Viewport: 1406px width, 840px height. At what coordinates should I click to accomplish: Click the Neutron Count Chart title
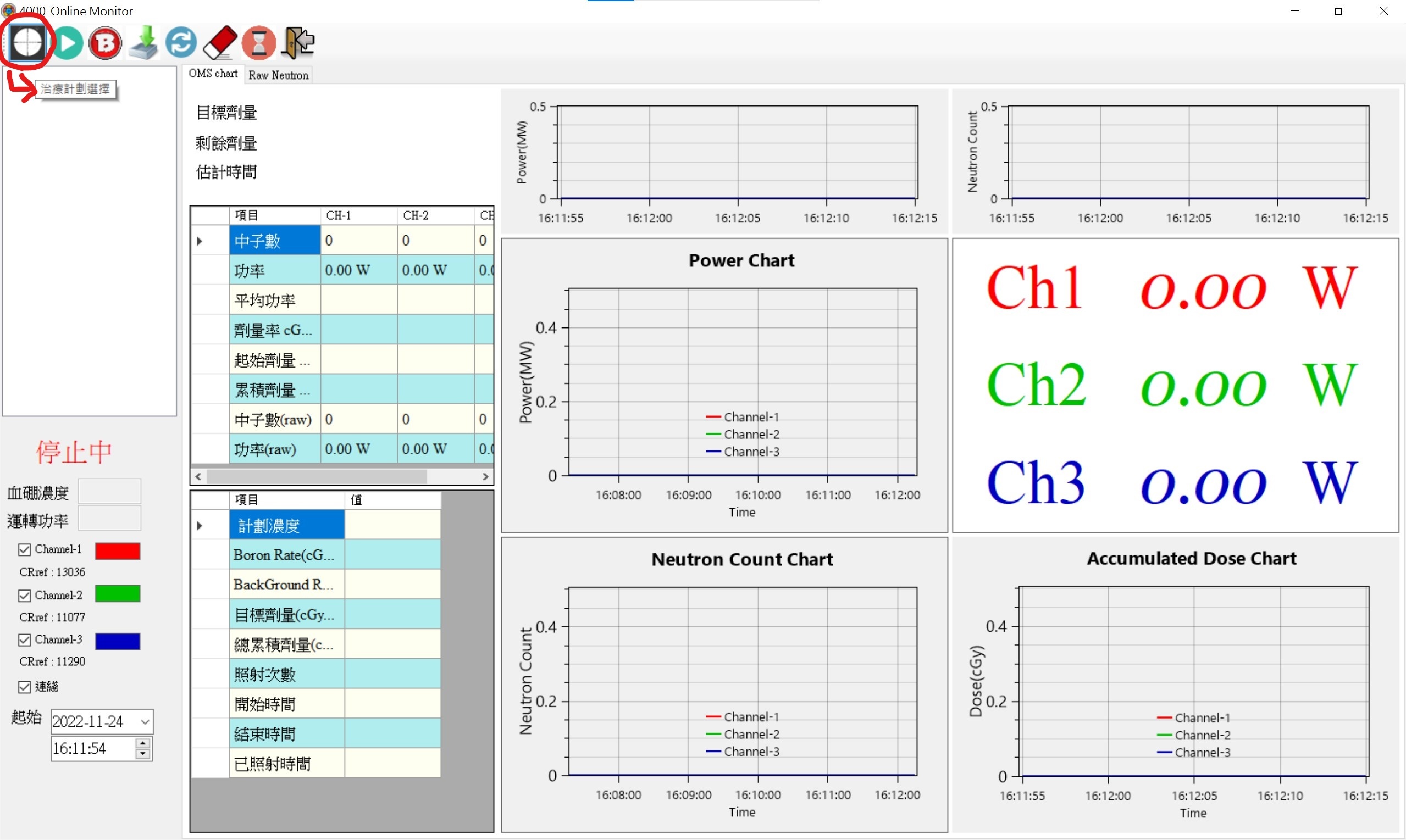coord(742,559)
